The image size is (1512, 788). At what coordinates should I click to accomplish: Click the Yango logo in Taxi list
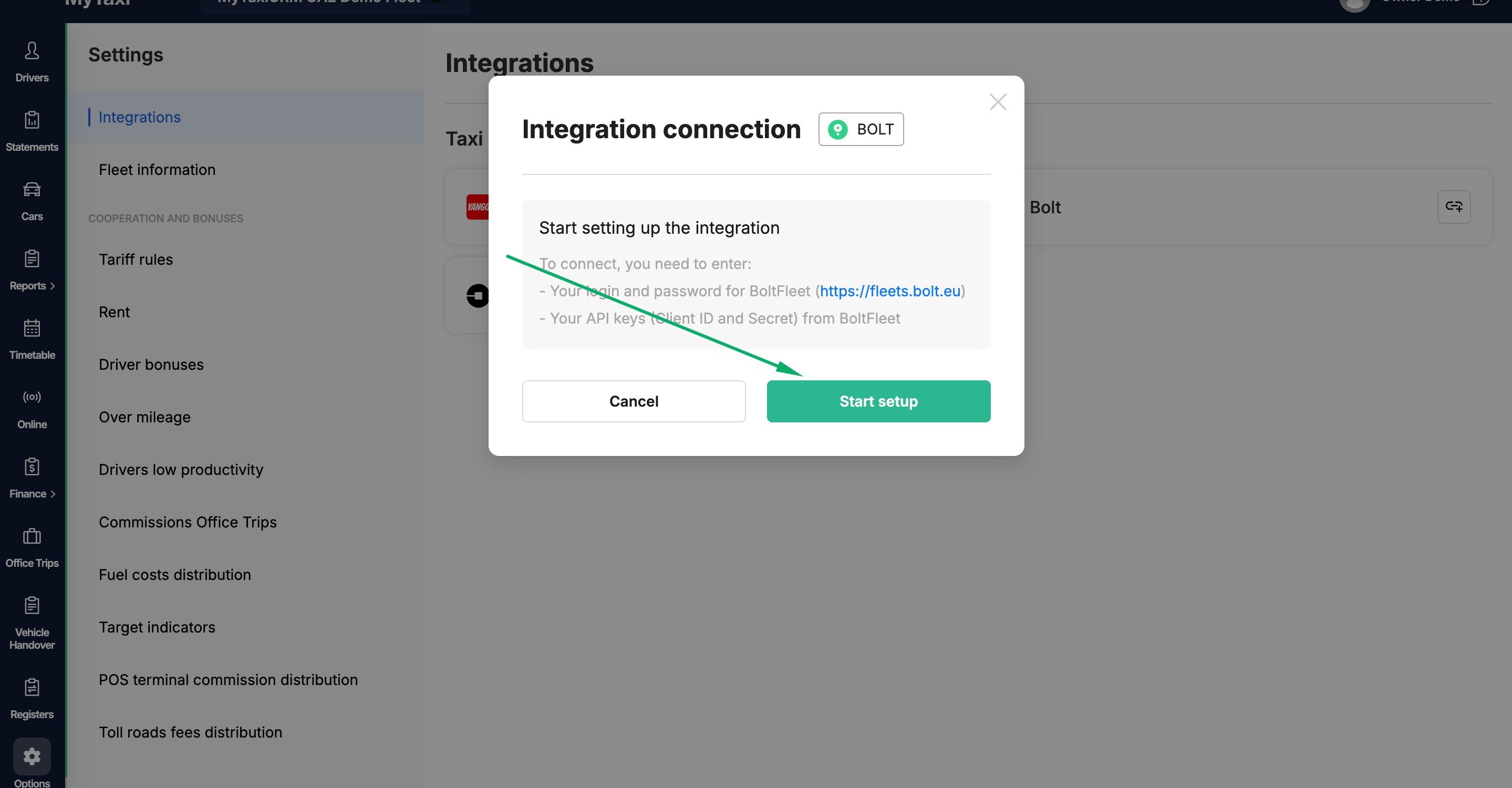click(477, 206)
